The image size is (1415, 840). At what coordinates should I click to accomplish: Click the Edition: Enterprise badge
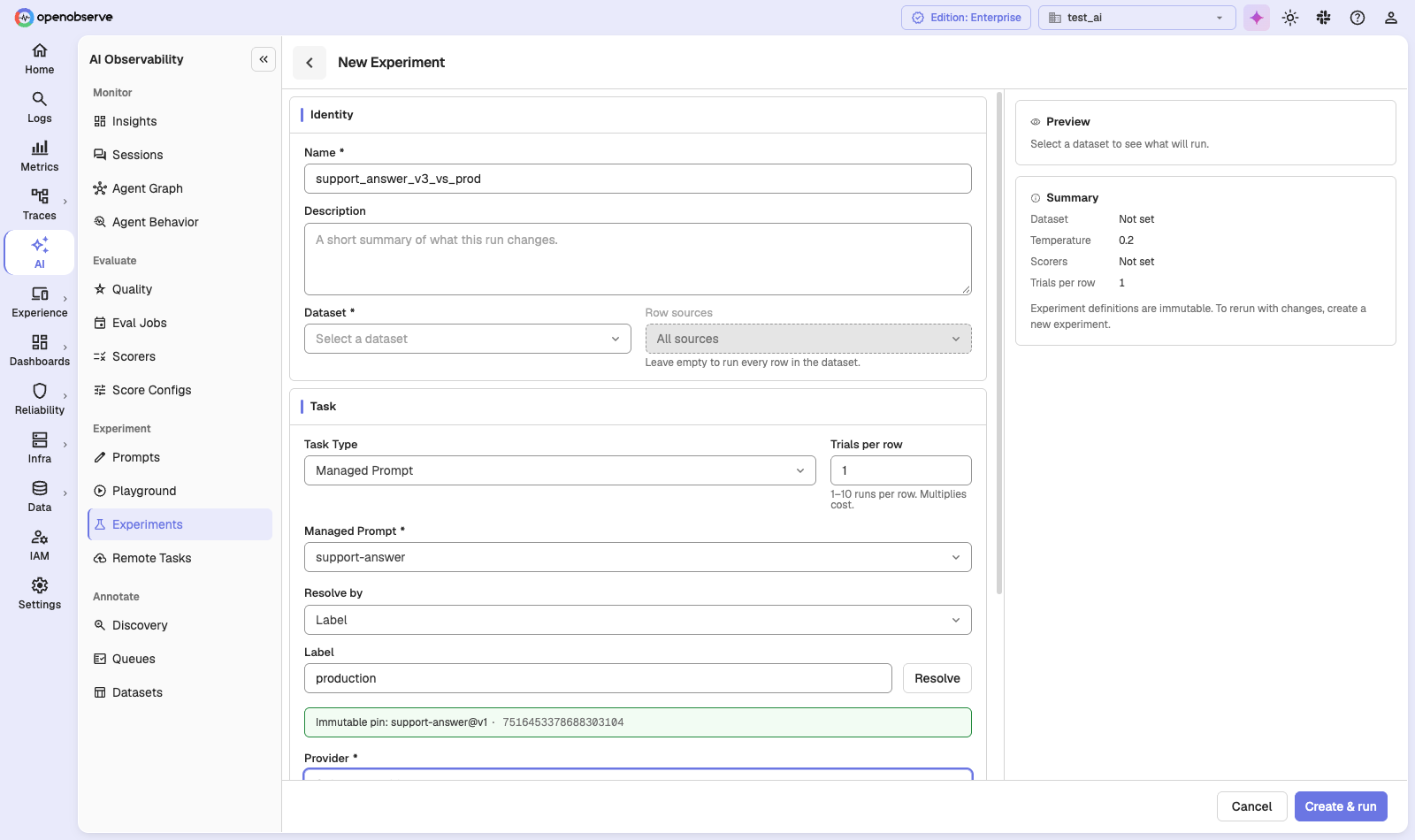[x=966, y=18]
